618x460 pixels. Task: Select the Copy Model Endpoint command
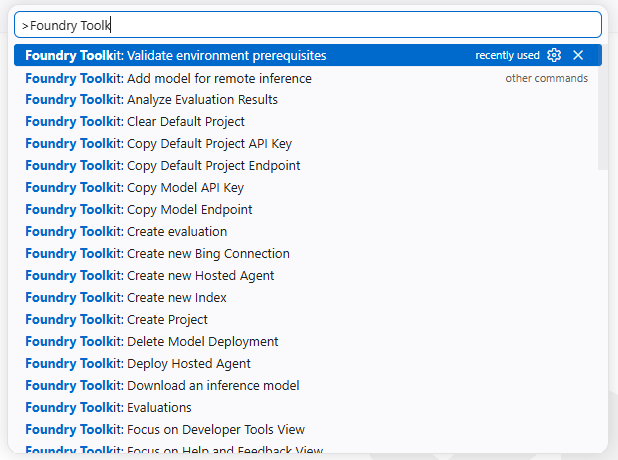click(306, 210)
